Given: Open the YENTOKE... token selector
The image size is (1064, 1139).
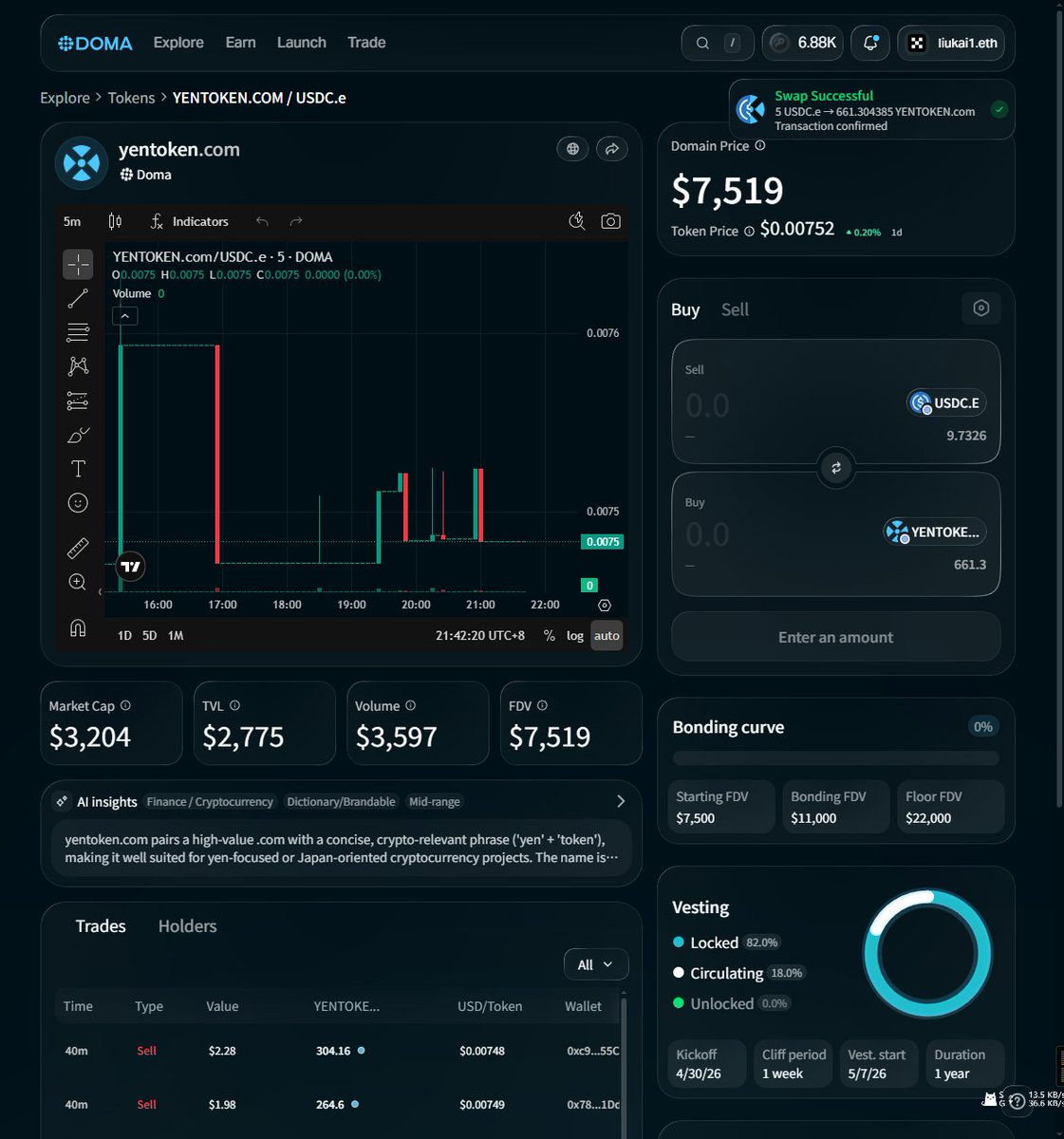Looking at the screenshot, I should (x=935, y=532).
